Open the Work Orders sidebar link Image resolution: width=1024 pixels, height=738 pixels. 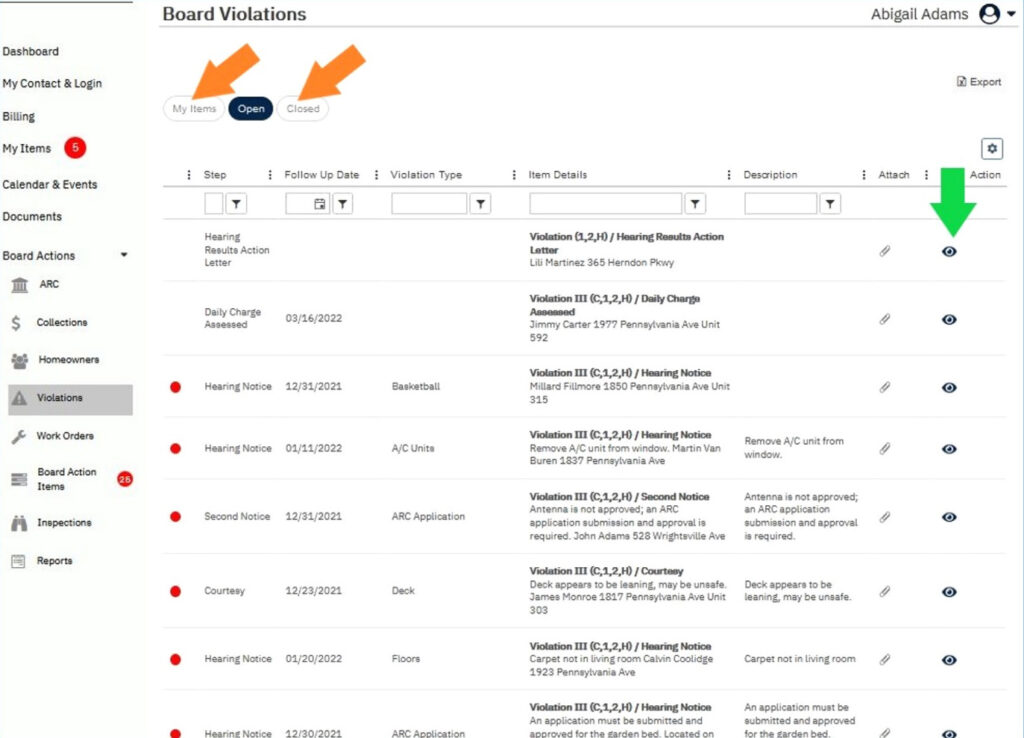tap(65, 436)
